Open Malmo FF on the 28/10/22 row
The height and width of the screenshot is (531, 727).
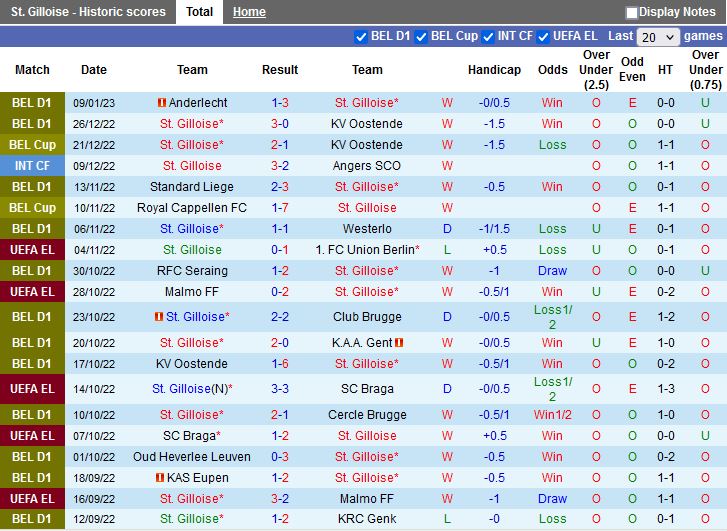pyautogui.click(x=192, y=292)
